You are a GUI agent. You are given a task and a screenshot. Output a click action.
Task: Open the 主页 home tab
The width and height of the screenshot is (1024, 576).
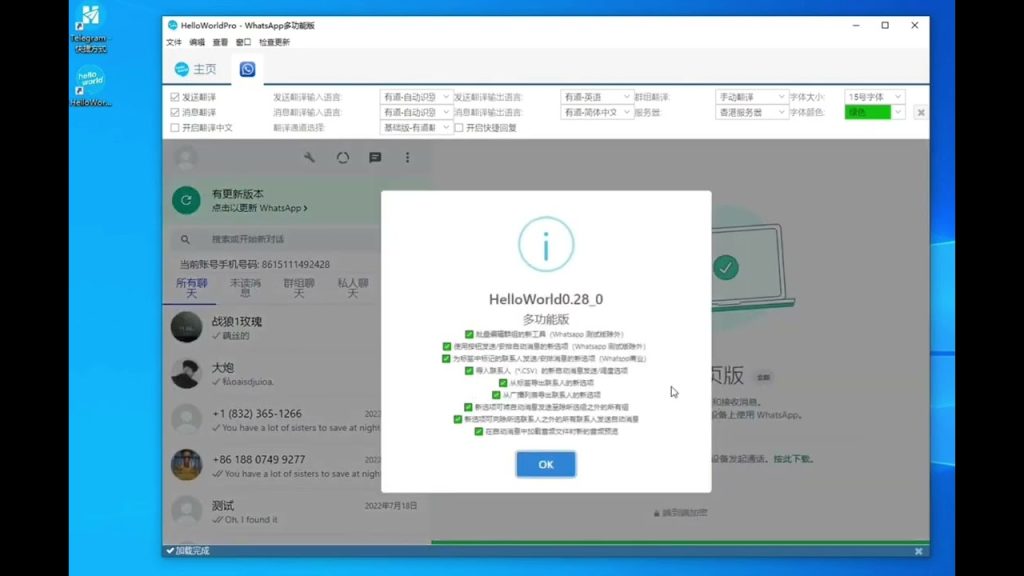tap(195, 69)
